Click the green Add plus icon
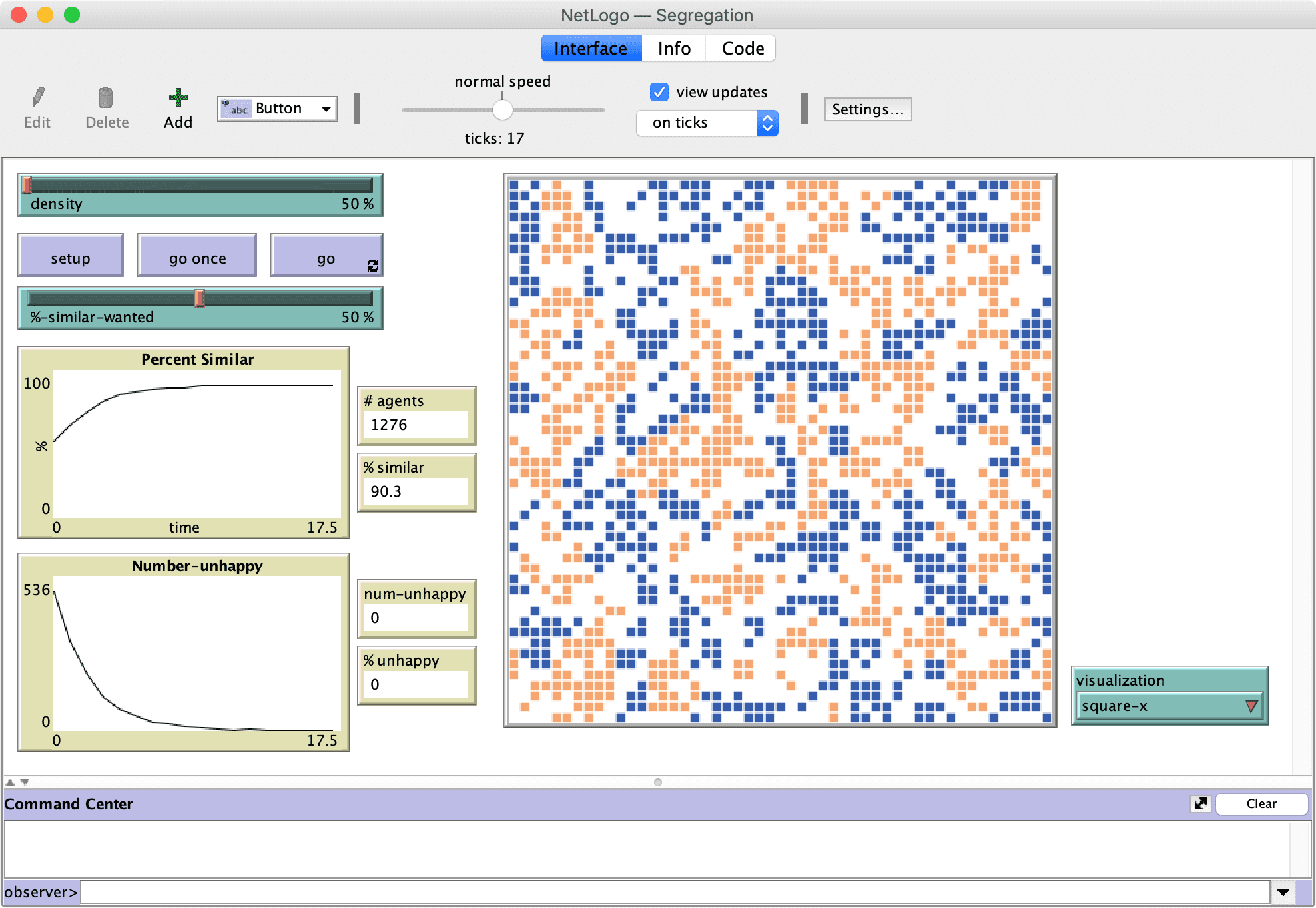Viewport: 1316px width, 908px height. point(178,98)
